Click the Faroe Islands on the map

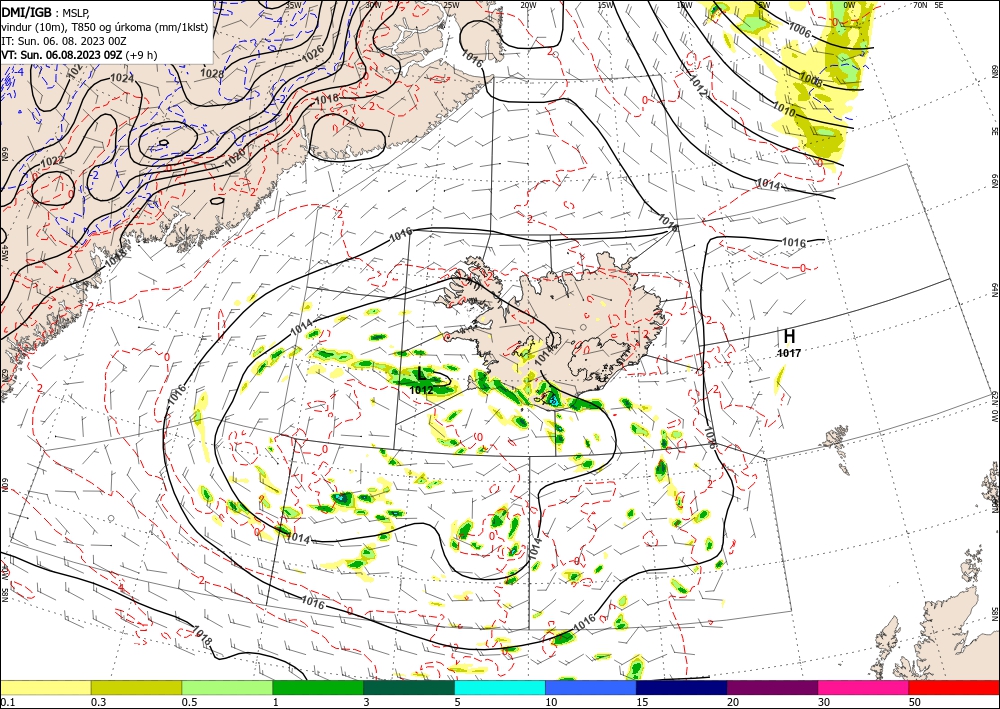[x=836, y=441]
